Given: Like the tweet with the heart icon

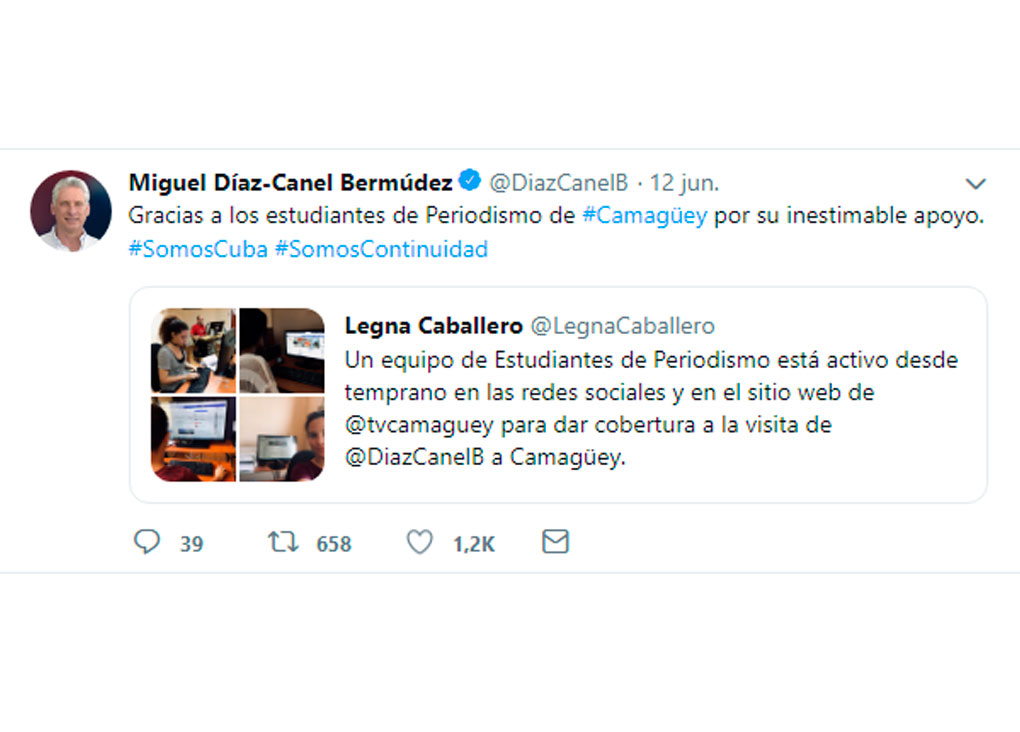Looking at the screenshot, I should click(420, 541).
